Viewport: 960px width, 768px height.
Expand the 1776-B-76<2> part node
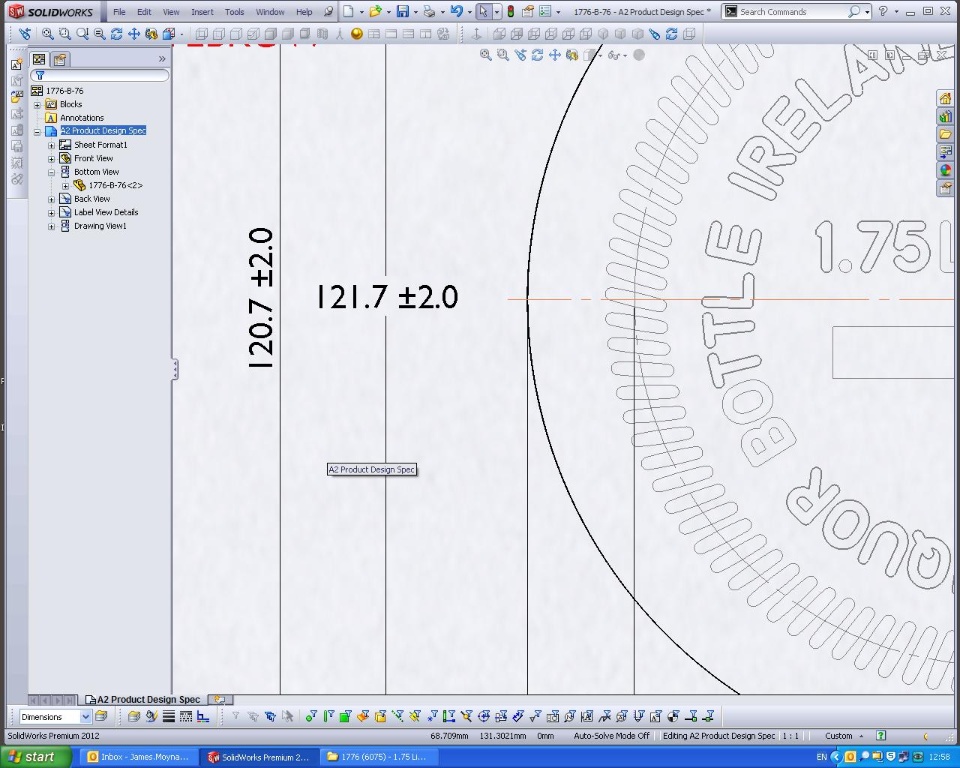(66, 186)
